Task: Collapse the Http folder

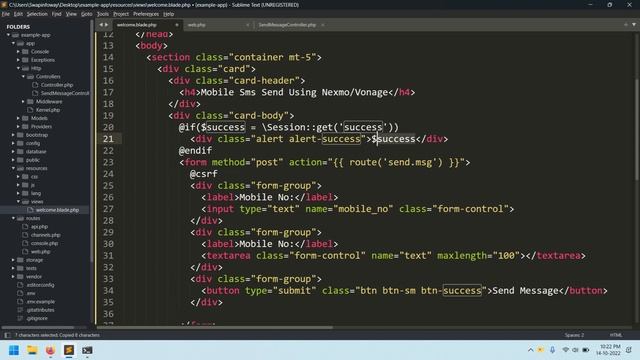Action: pyautogui.click(x=18, y=68)
